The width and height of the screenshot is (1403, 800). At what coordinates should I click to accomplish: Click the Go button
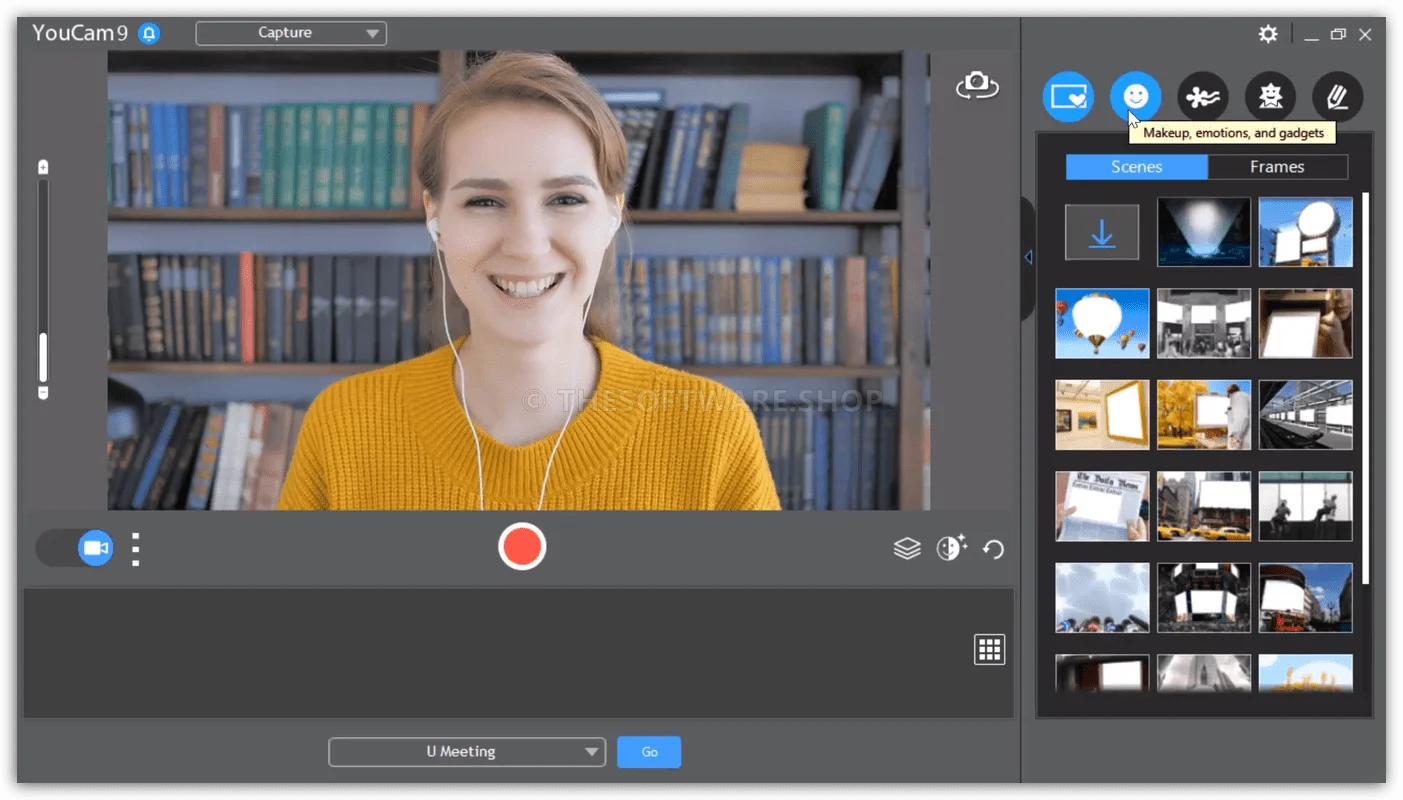(649, 752)
